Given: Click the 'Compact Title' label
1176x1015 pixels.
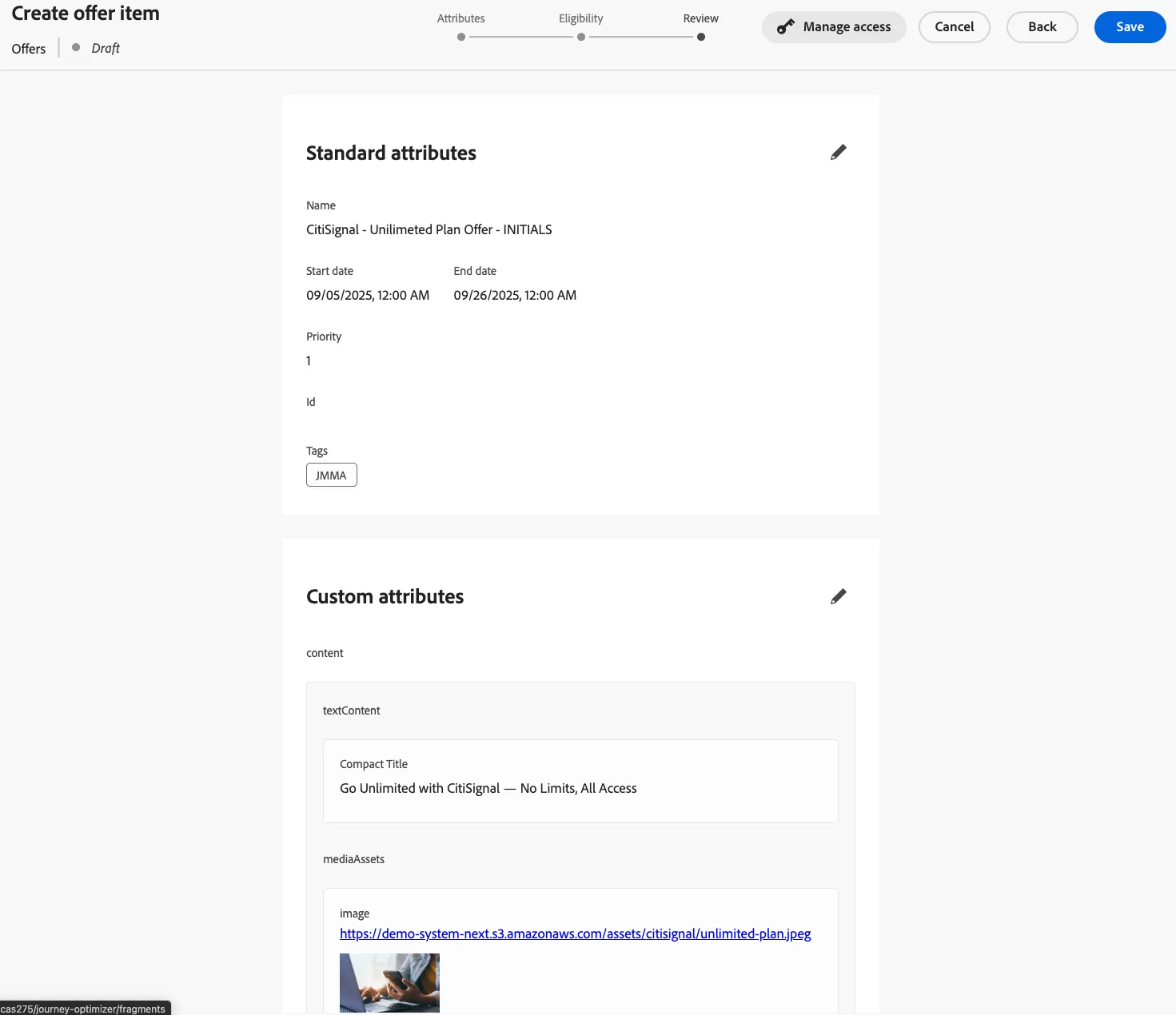Looking at the screenshot, I should click(373, 764).
